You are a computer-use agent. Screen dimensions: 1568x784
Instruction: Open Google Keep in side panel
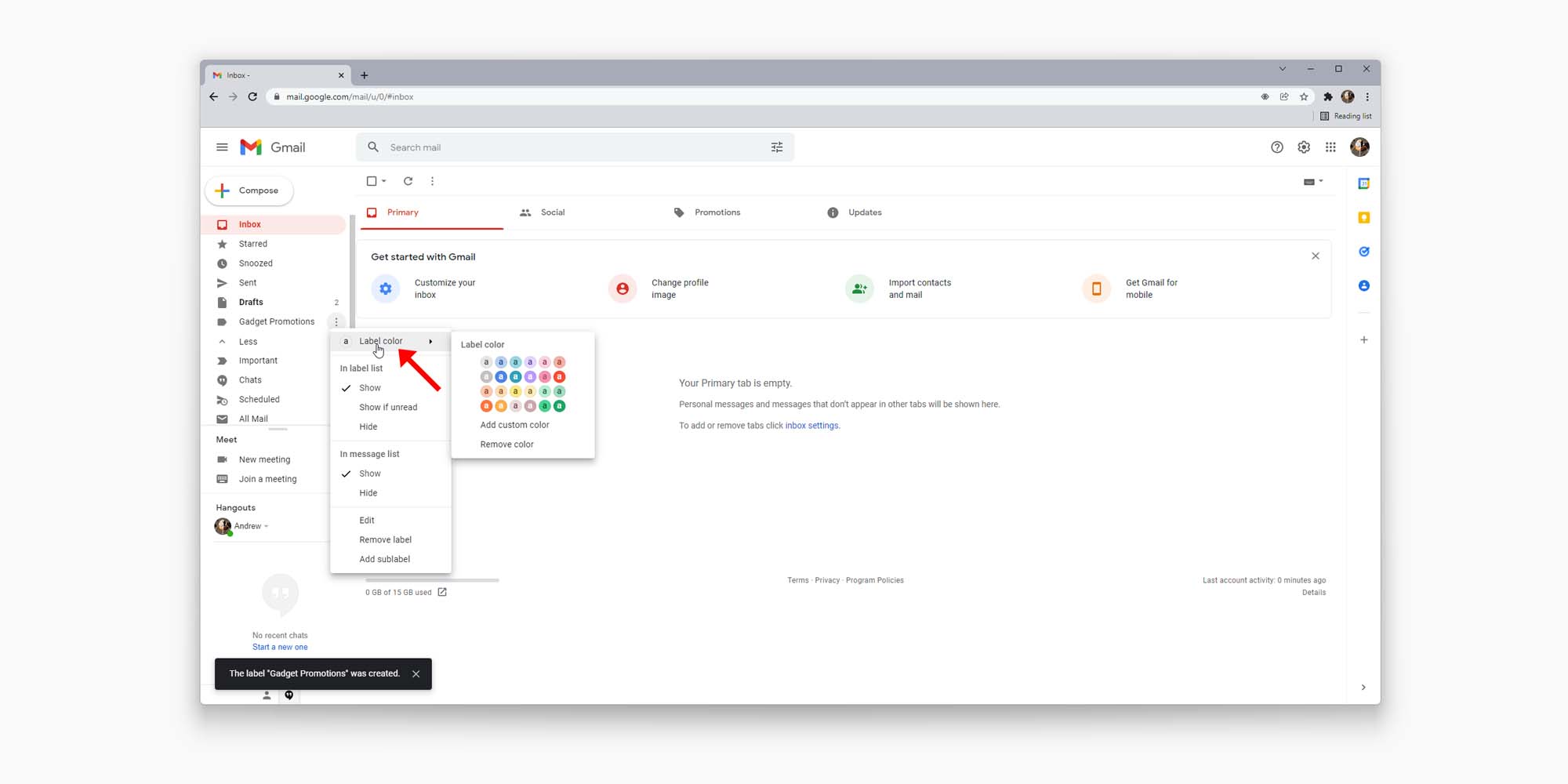coord(1364,218)
